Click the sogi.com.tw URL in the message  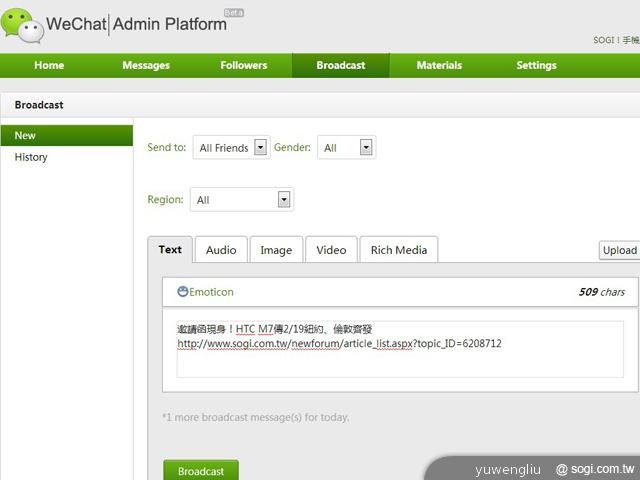[x=339, y=344]
